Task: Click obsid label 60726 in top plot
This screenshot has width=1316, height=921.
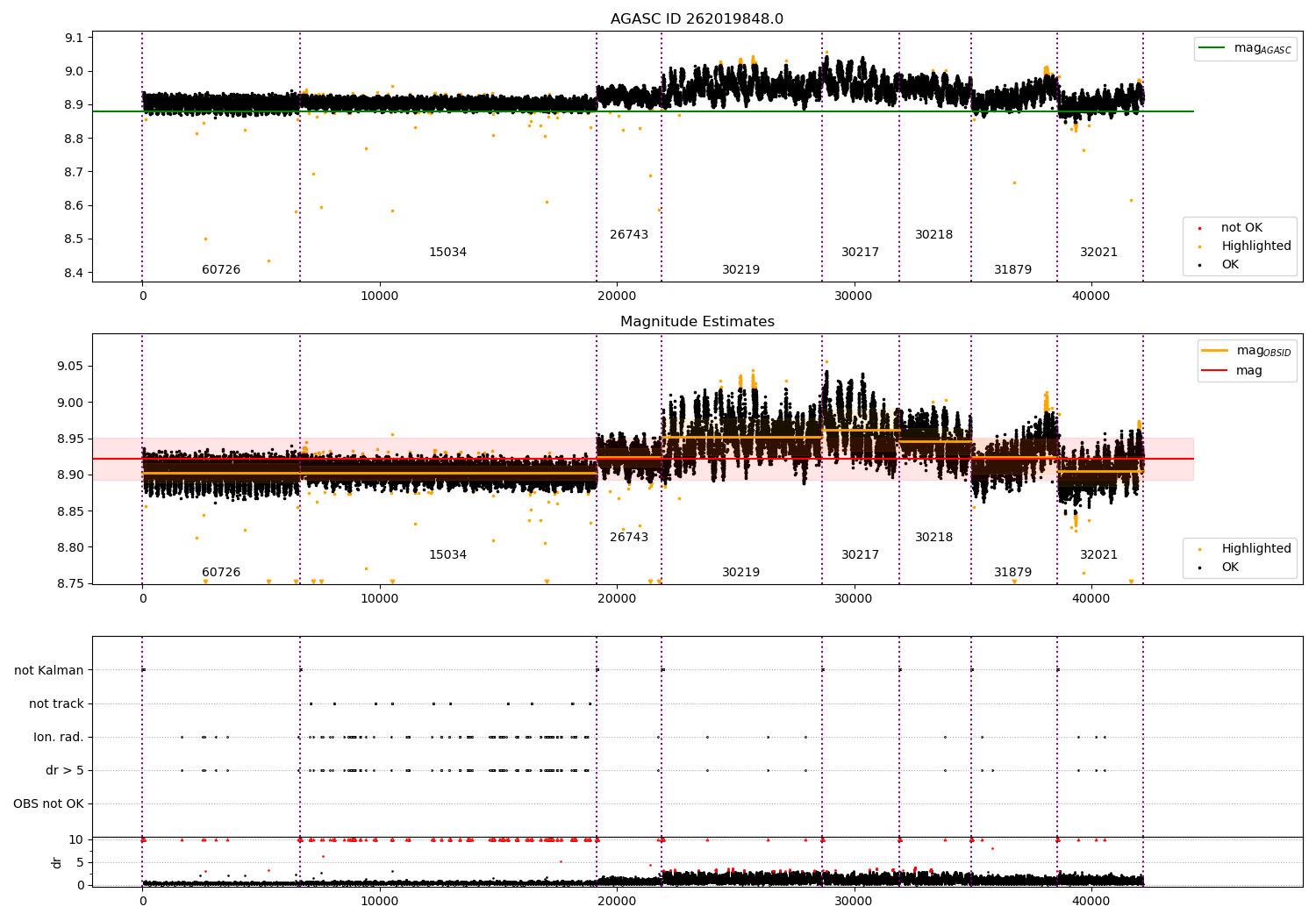Action: (x=221, y=270)
